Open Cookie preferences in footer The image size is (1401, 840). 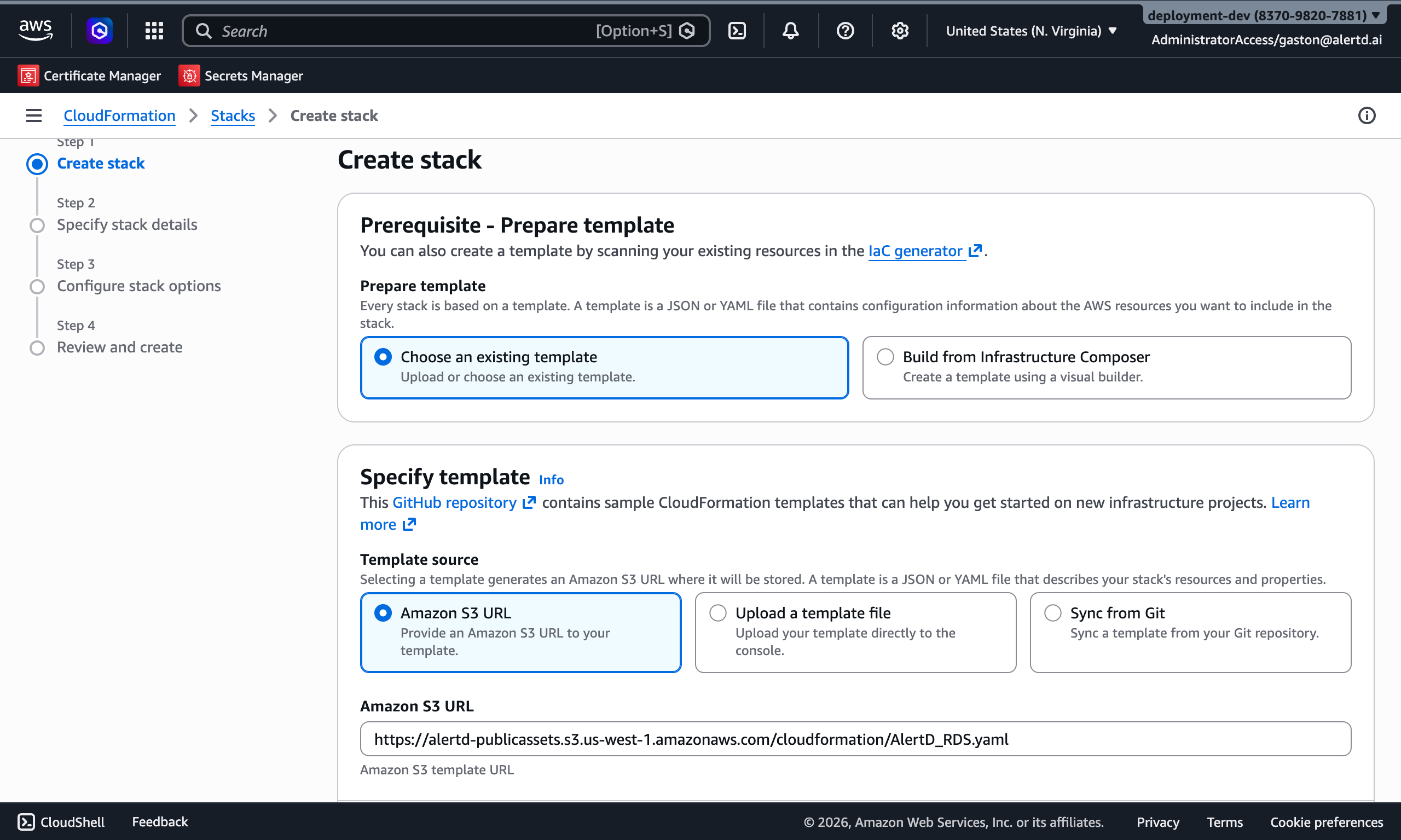[x=1326, y=822]
